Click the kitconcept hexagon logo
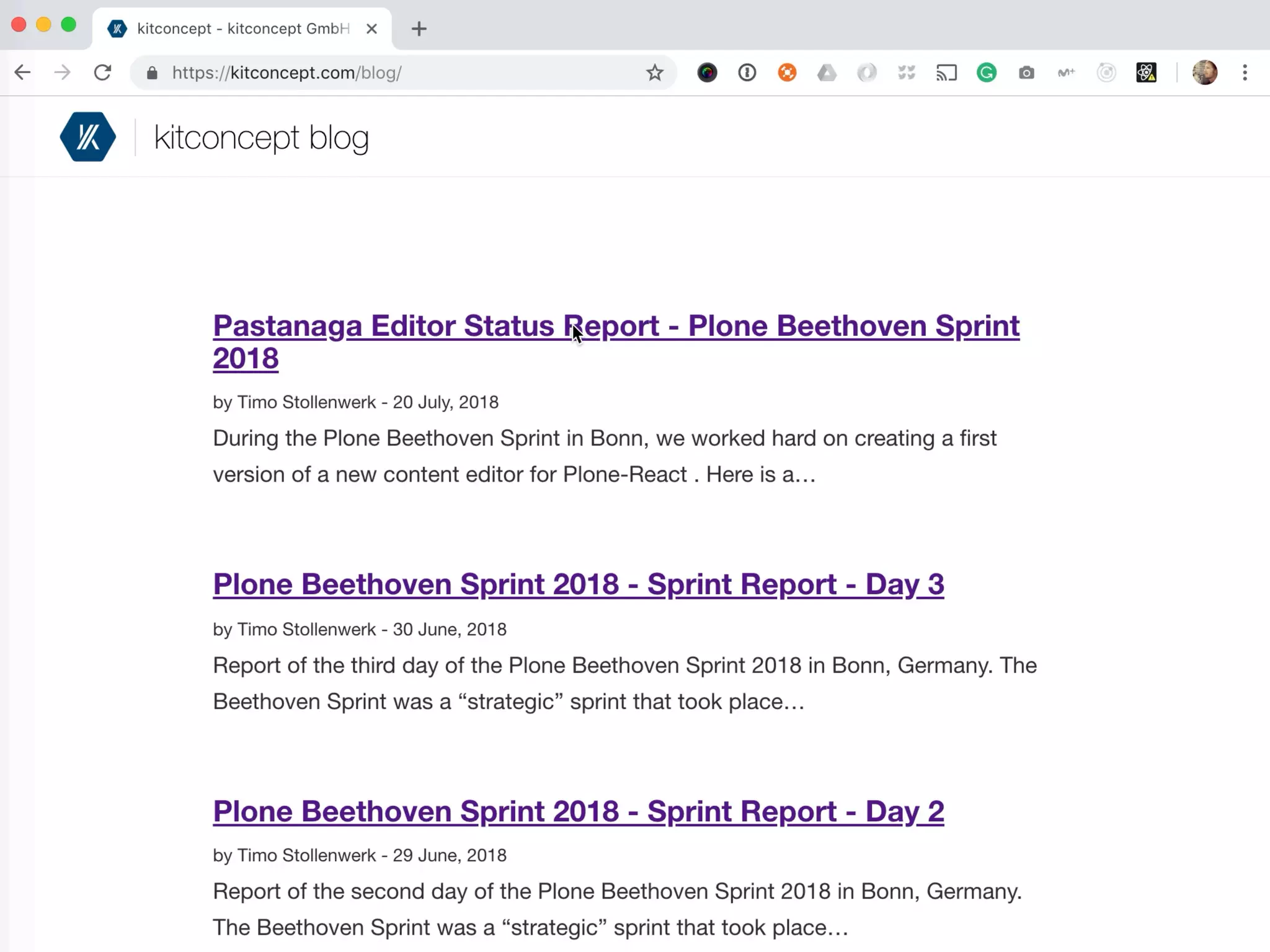The height and width of the screenshot is (952, 1270). 87,137
